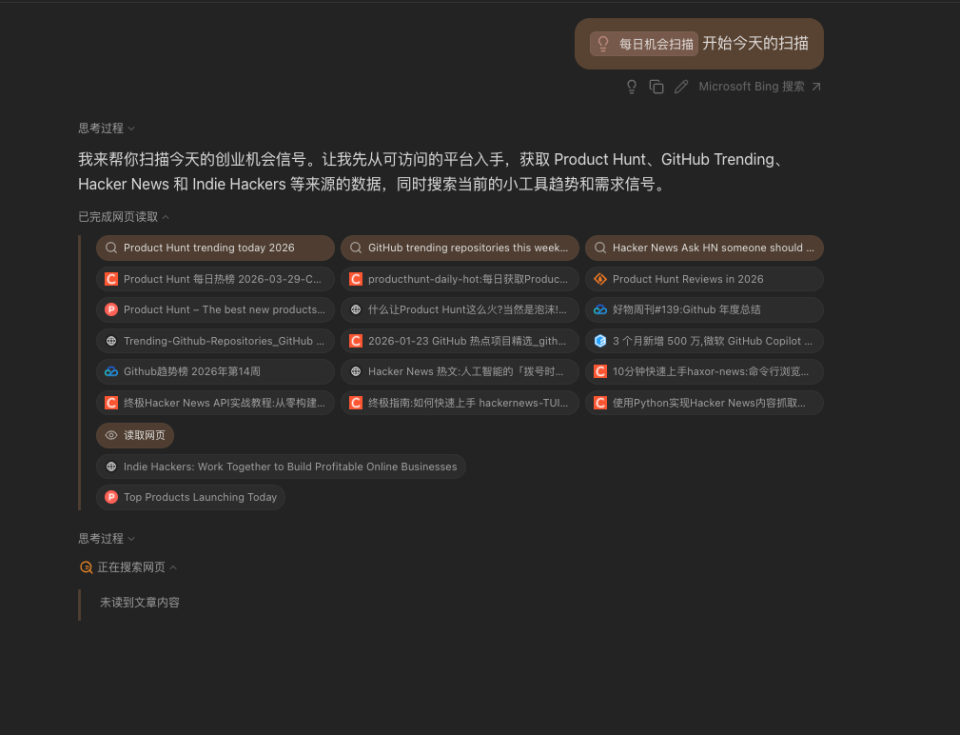Click CSDN icon beside Product Hunt 每日热榜
Viewport: 960px width, 735px height.
pyautogui.click(x=111, y=279)
